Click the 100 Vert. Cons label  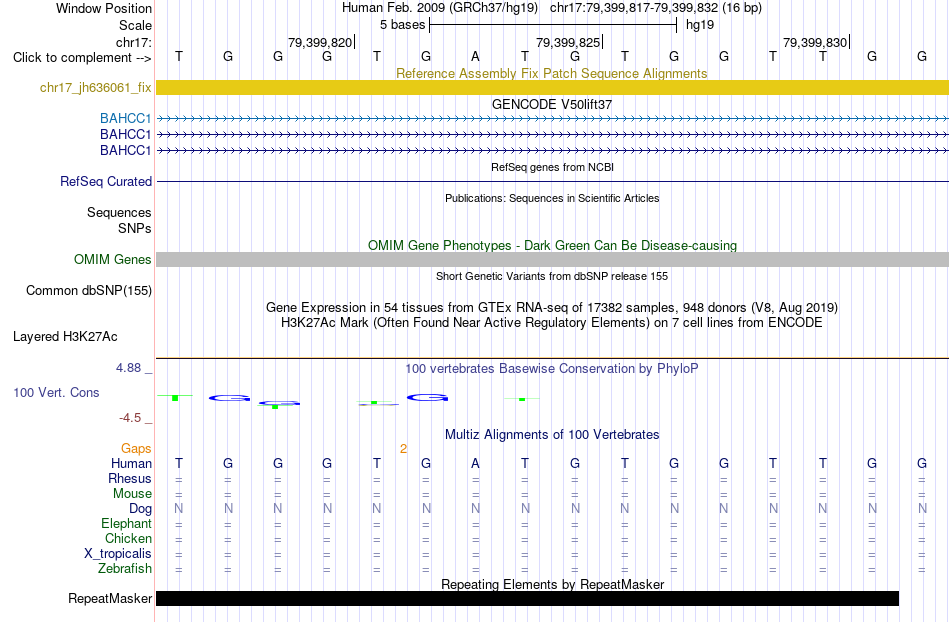coord(56,392)
